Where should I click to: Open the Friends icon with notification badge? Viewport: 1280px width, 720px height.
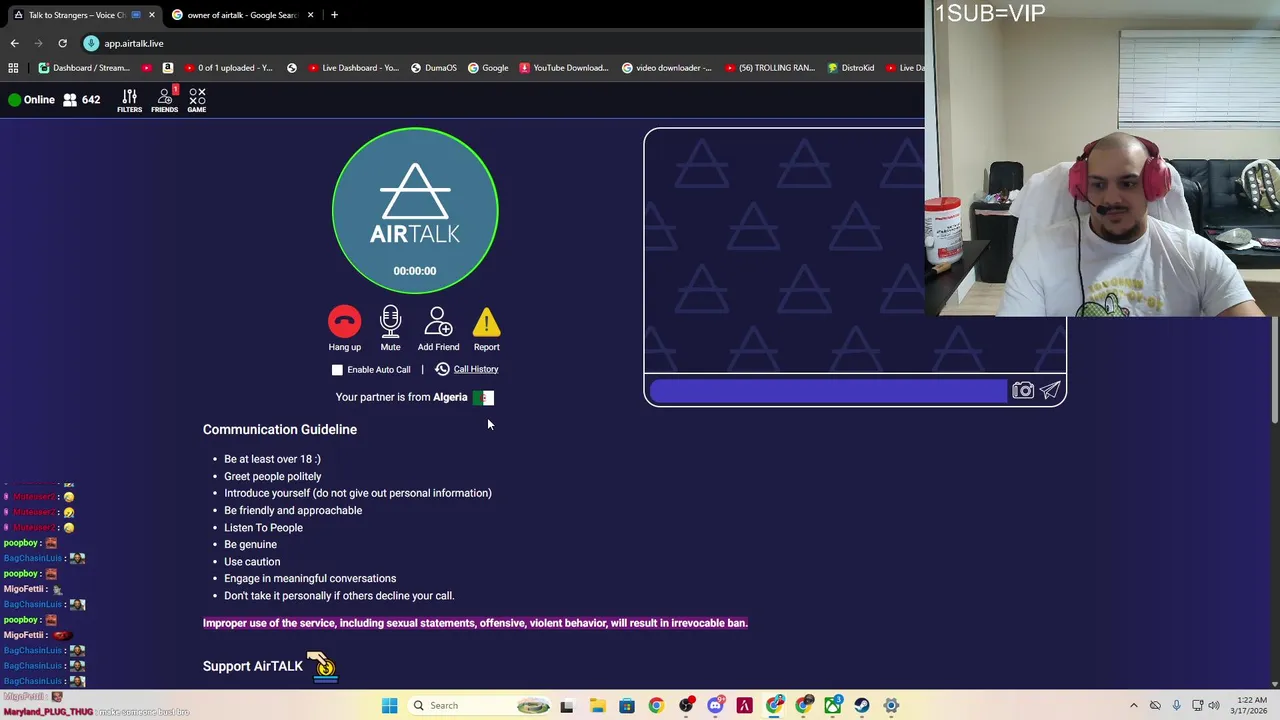tap(164, 100)
